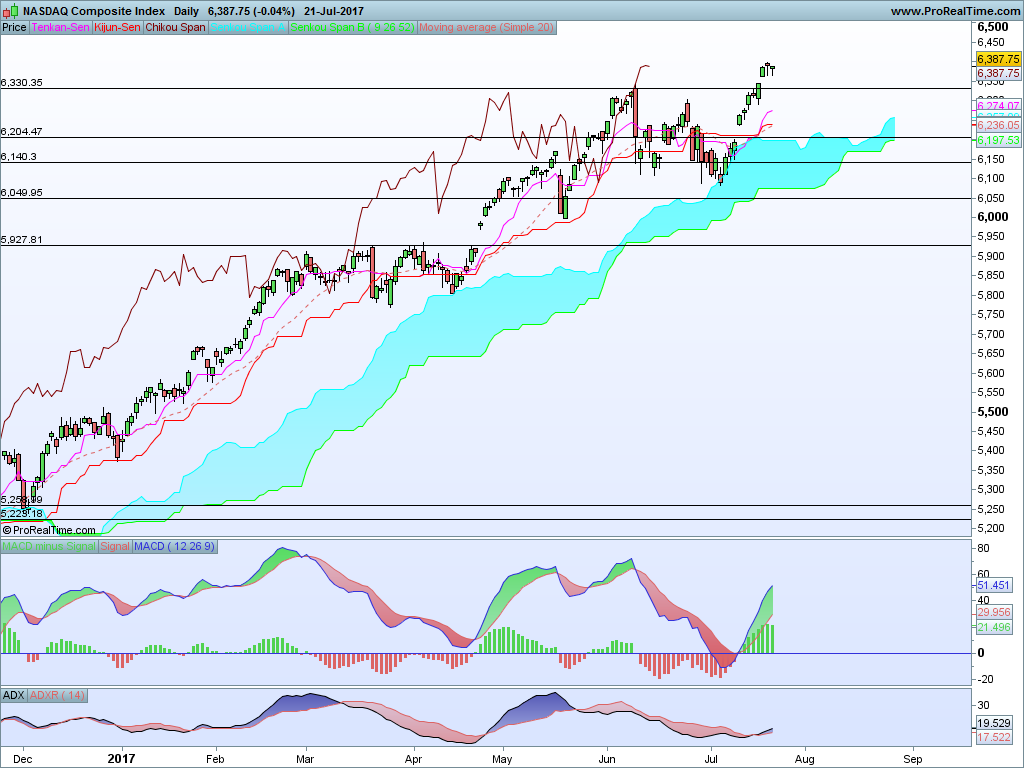Toggle the Tenkan-Sen indicator line

pyautogui.click(x=60, y=27)
